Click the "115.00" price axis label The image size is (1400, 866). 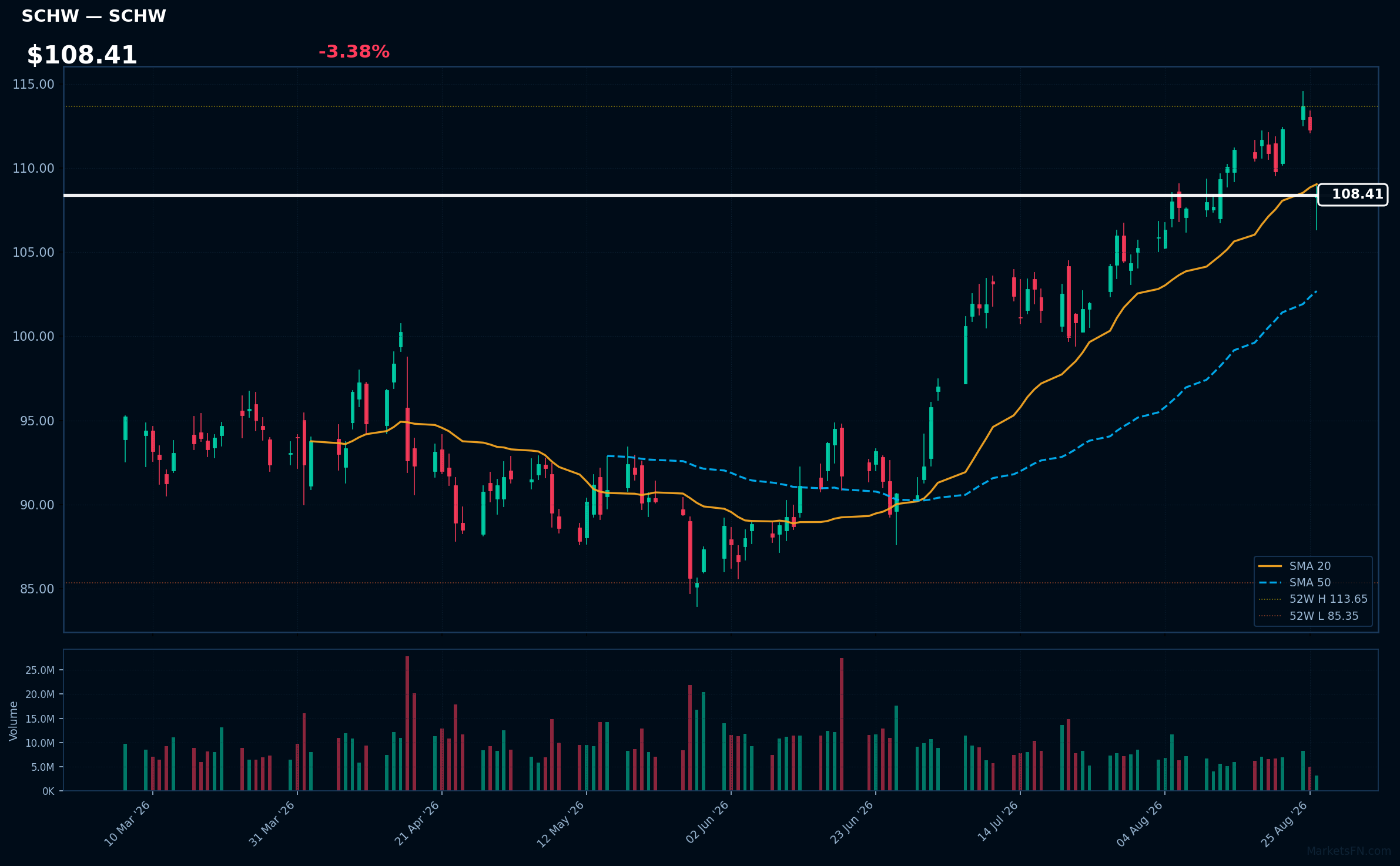coord(34,84)
